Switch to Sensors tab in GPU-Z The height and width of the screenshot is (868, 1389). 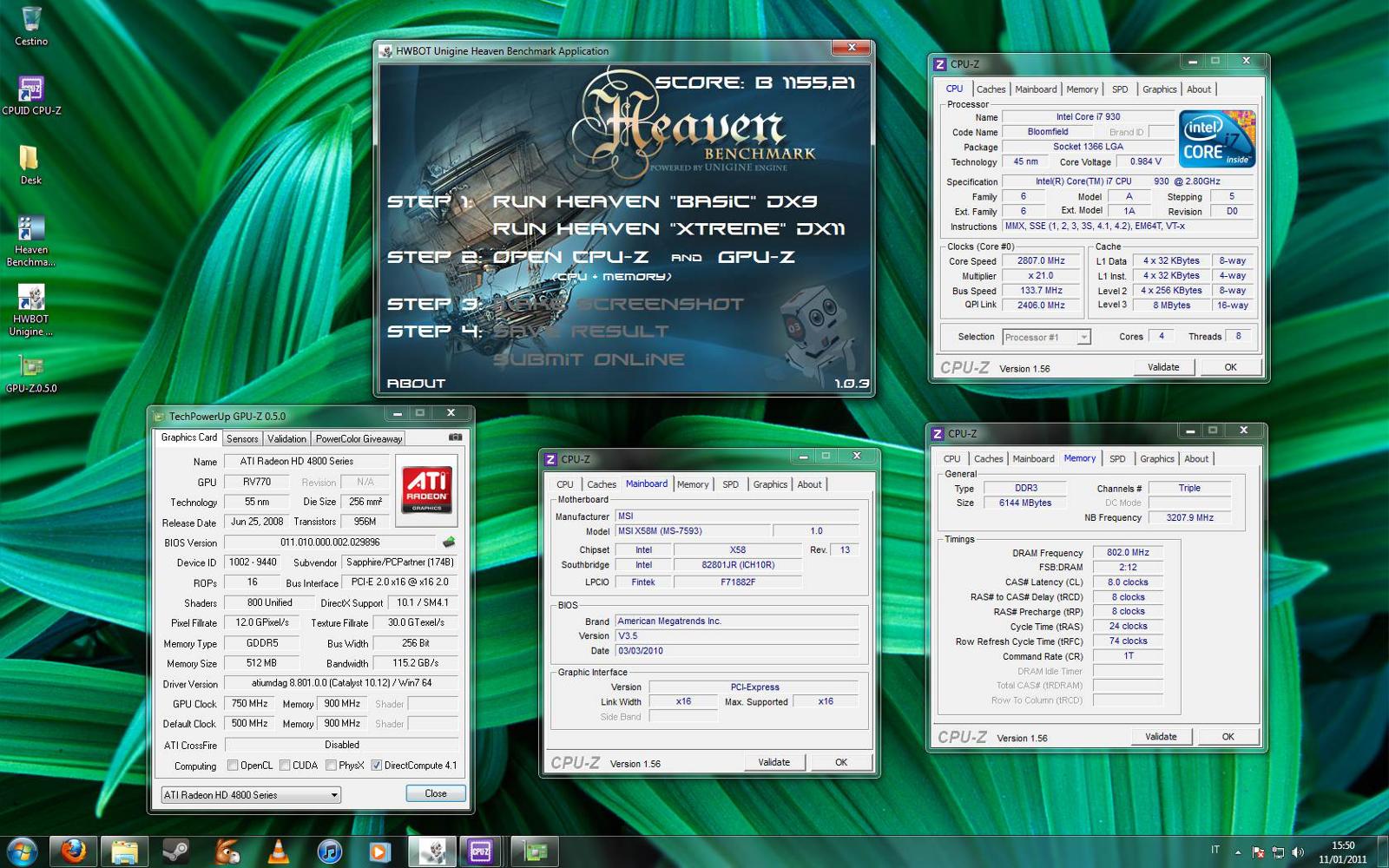tap(242, 439)
